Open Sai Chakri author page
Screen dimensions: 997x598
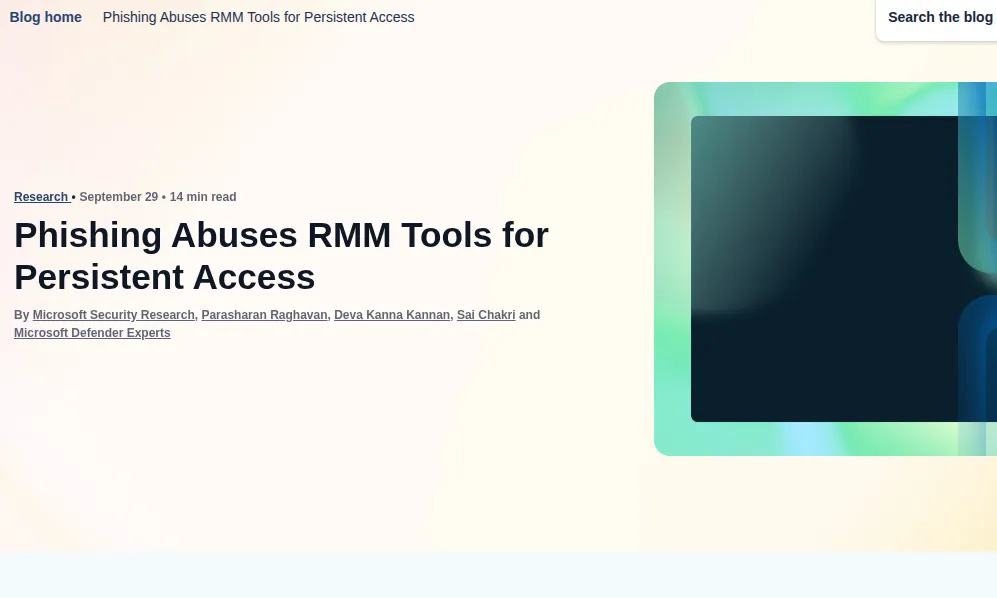(486, 315)
